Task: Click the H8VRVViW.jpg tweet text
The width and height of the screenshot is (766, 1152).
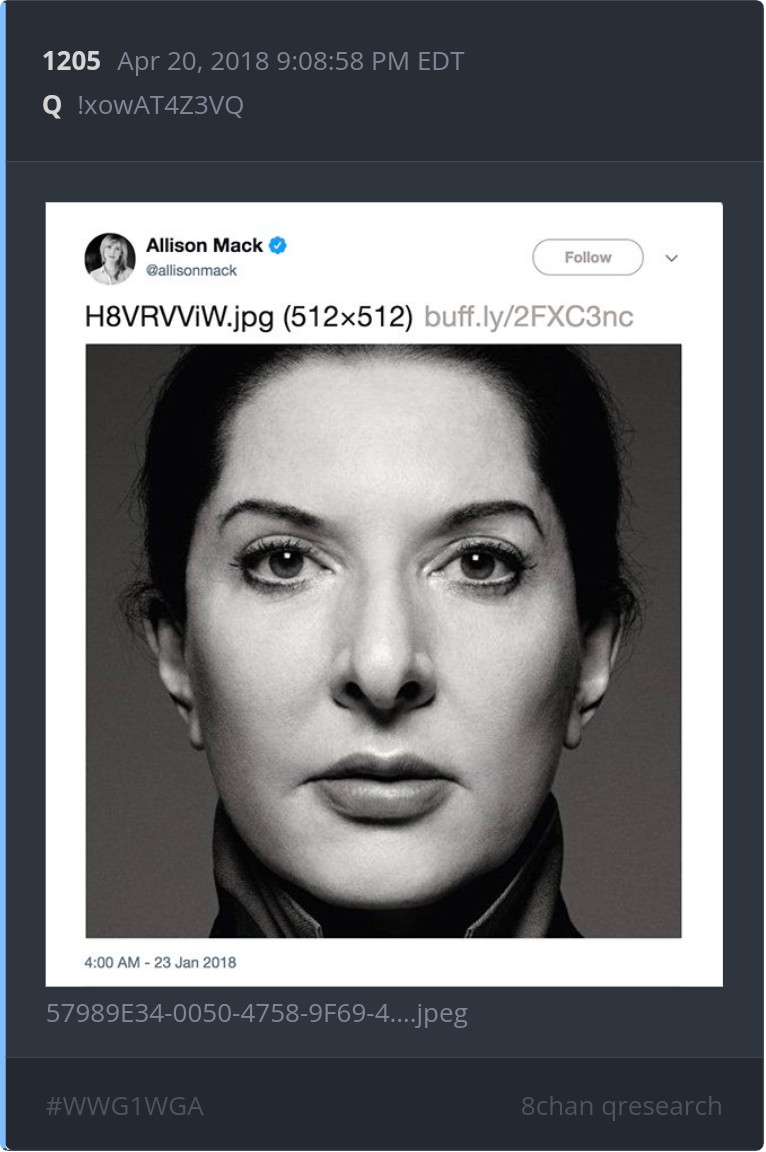Action: [x=179, y=317]
